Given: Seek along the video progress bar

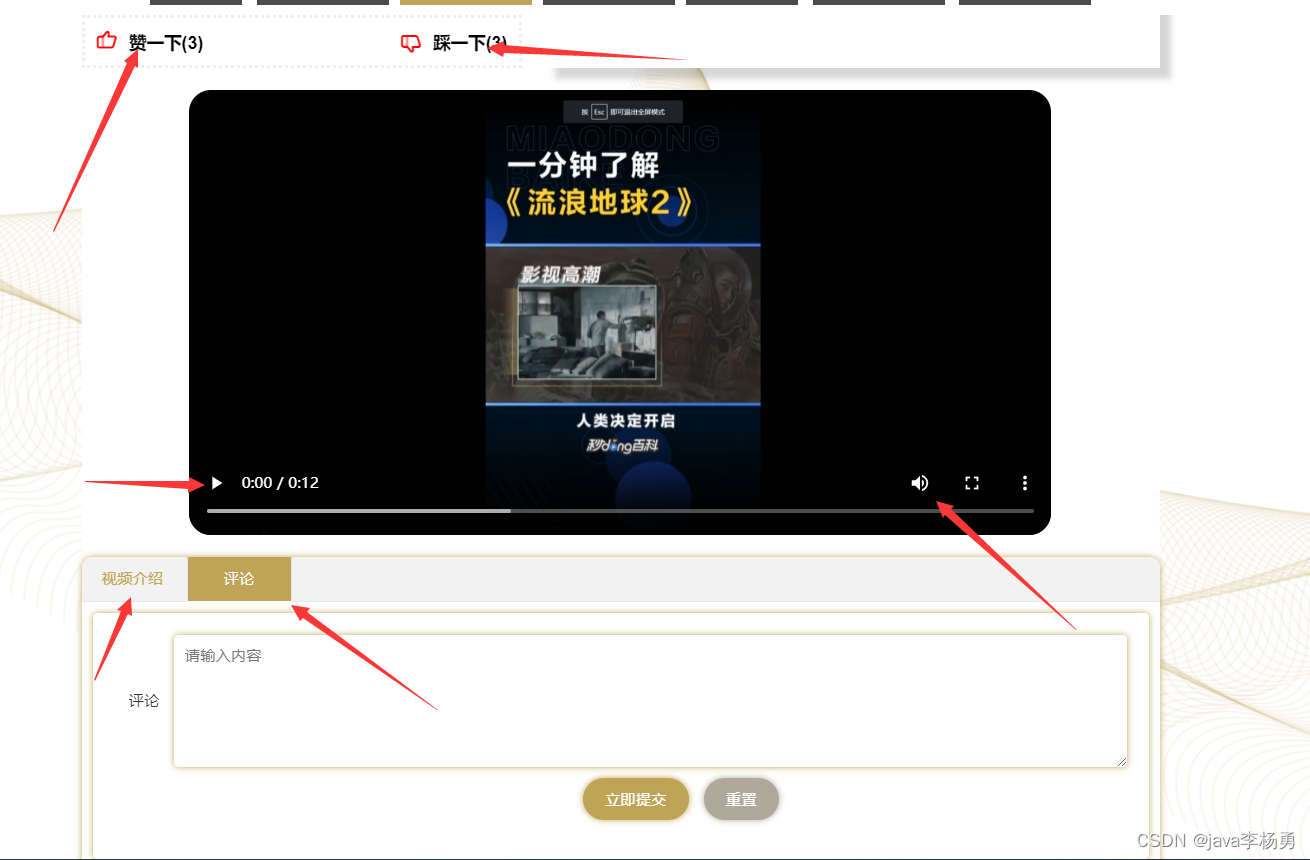Looking at the screenshot, I should point(620,510).
